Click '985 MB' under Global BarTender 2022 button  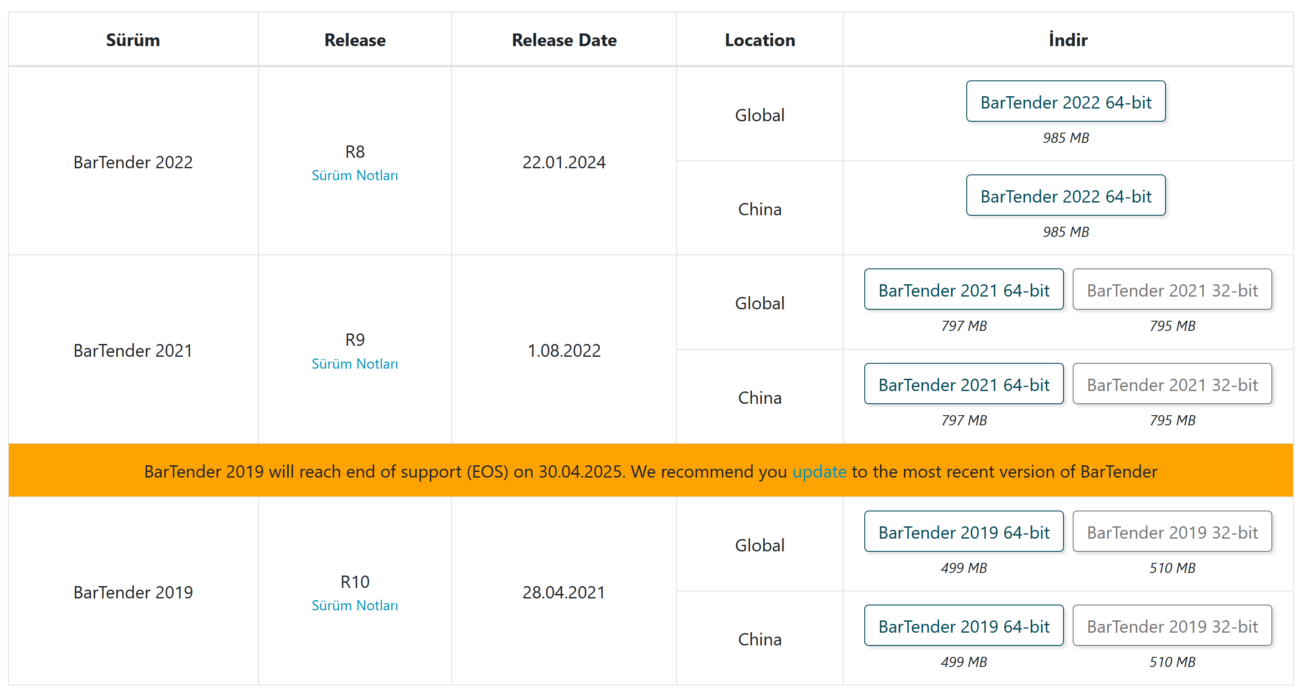click(1066, 138)
